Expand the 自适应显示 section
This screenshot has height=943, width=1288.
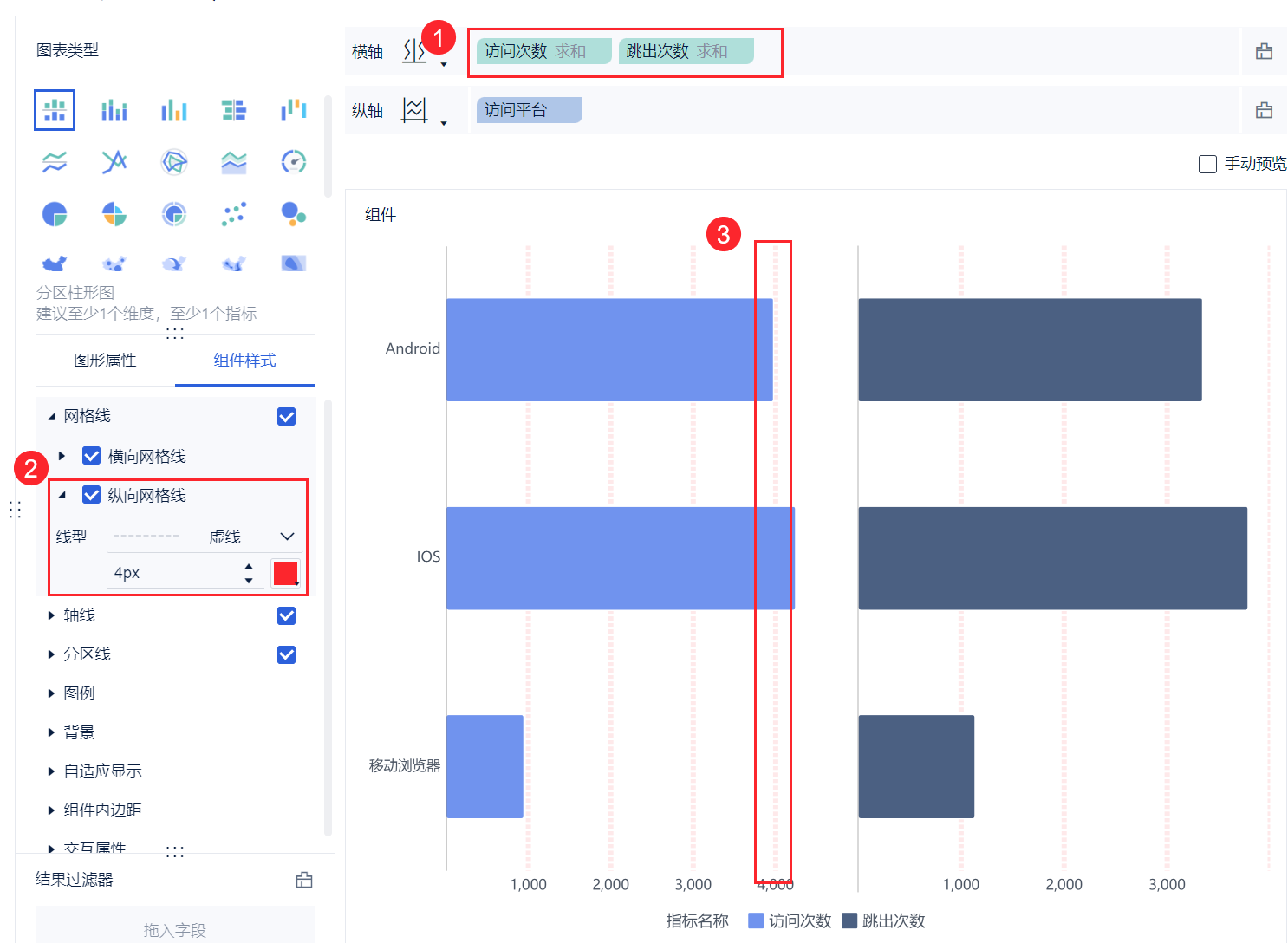click(51, 771)
